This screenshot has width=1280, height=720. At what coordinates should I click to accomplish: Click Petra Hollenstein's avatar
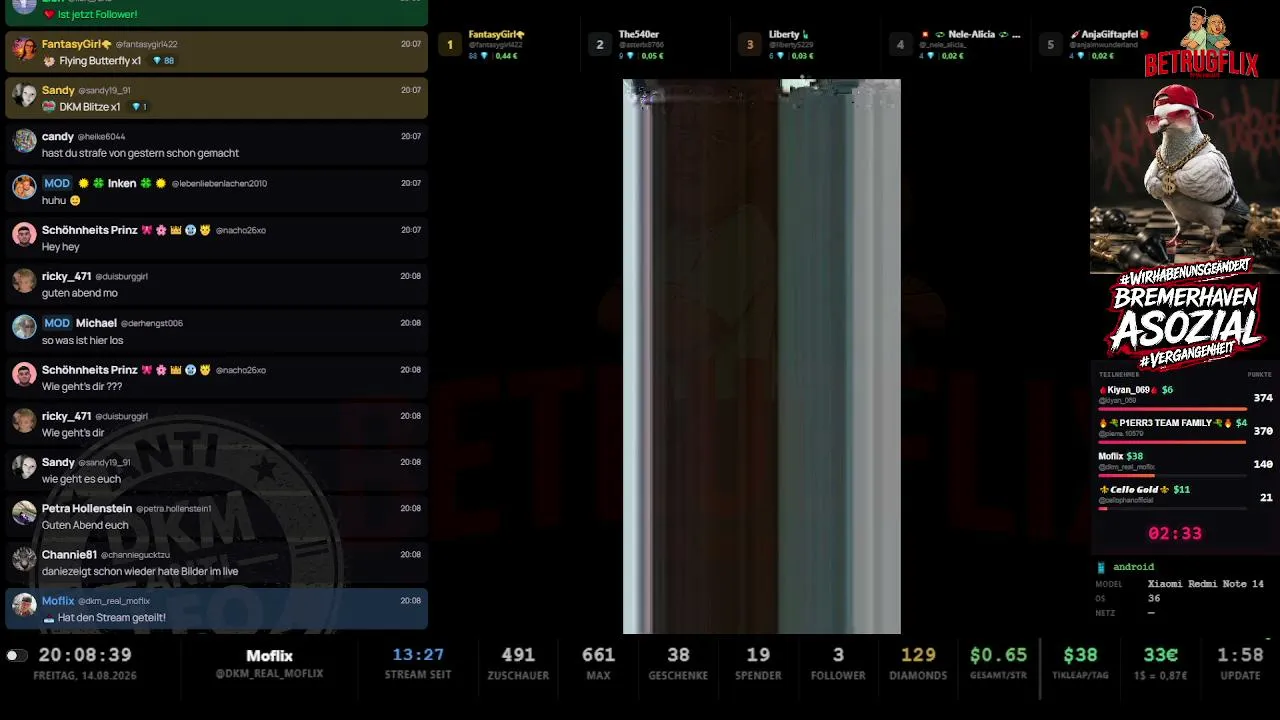tap(25, 513)
